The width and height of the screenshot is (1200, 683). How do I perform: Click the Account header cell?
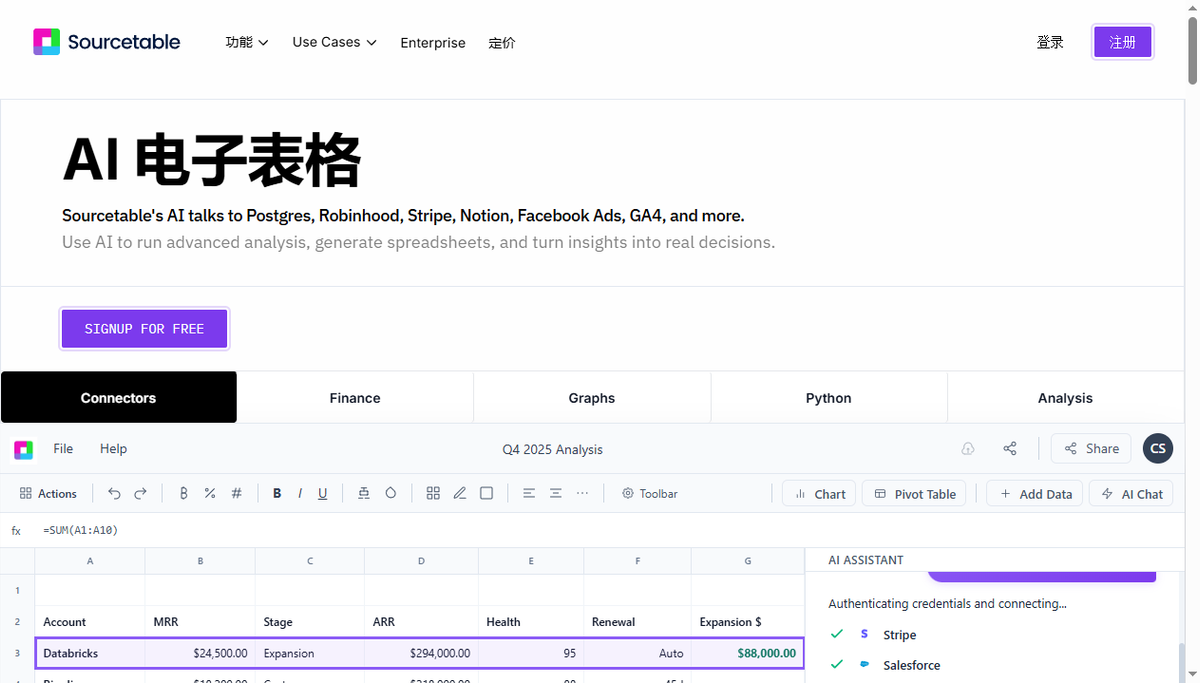[90, 622]
